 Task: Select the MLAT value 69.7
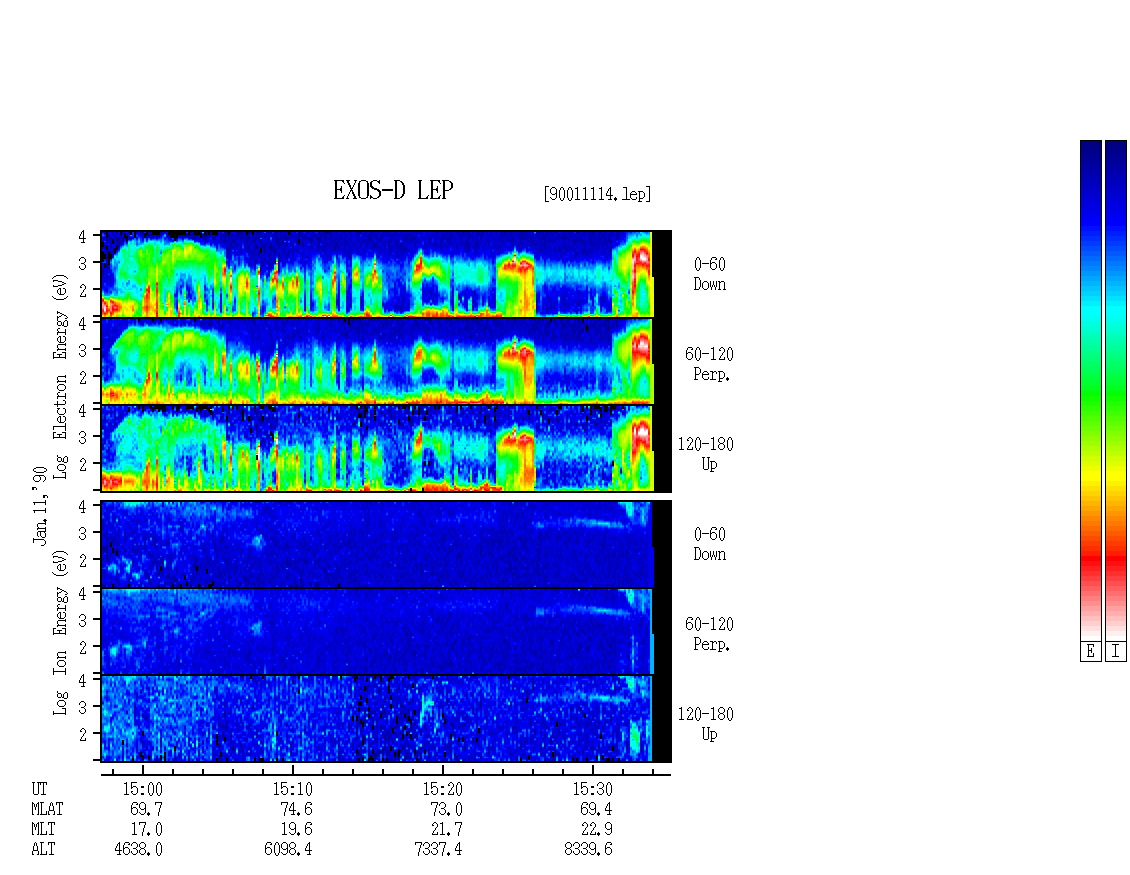146,809
